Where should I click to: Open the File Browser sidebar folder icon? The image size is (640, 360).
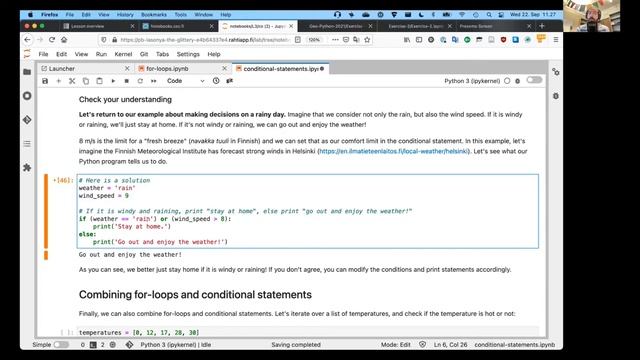point(27,72)
